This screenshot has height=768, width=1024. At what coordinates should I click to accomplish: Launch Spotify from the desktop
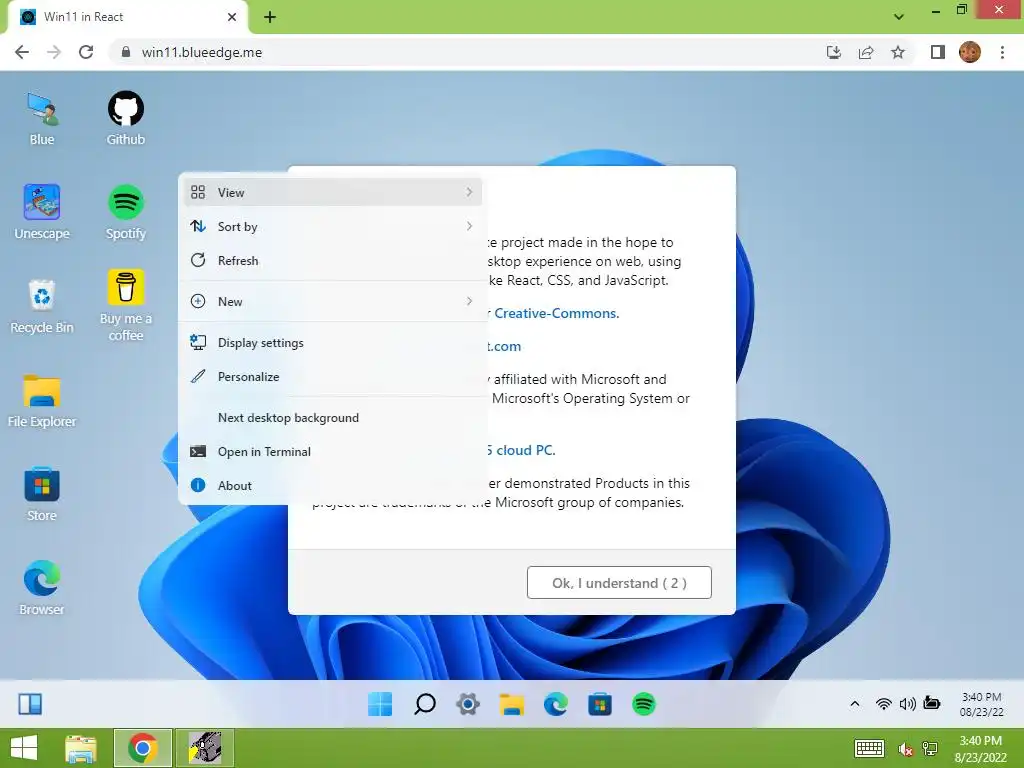click(x=125, y=212)
